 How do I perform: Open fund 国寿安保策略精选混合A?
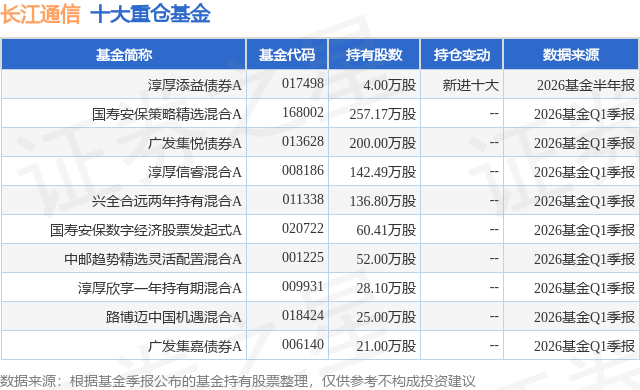point(167,114)
